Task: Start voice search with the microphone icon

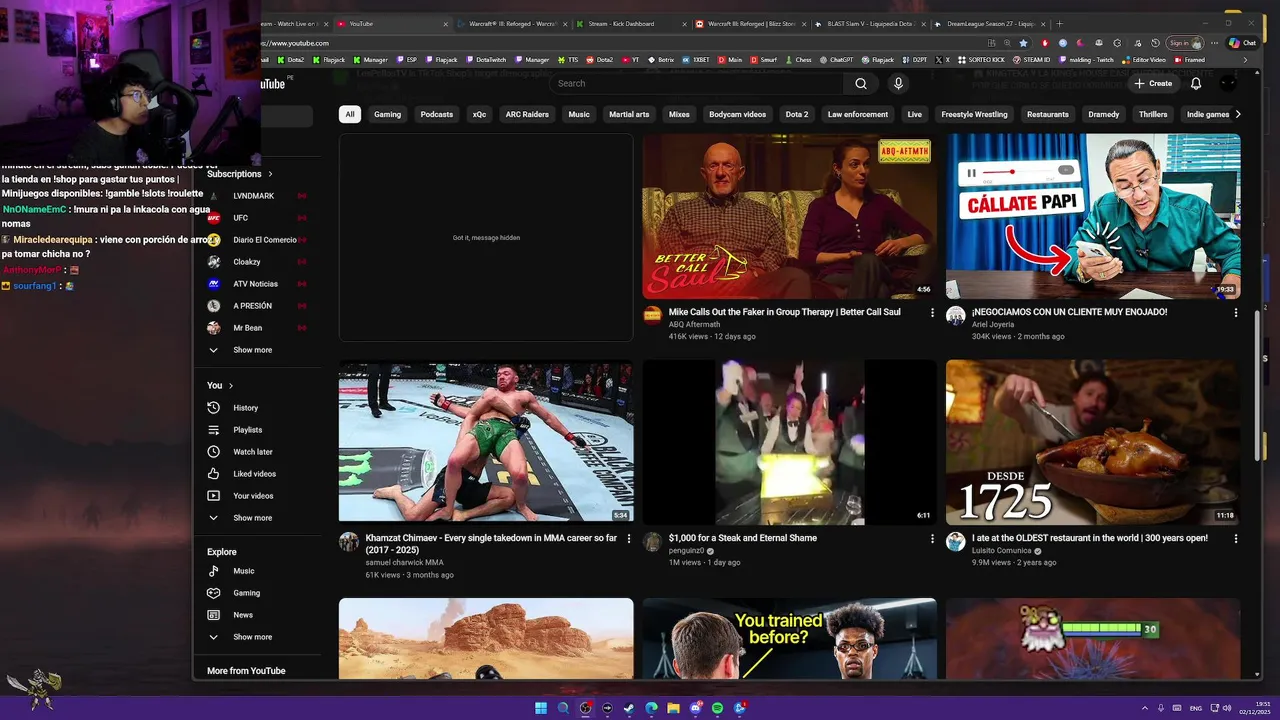Action: tap(898, 84)
